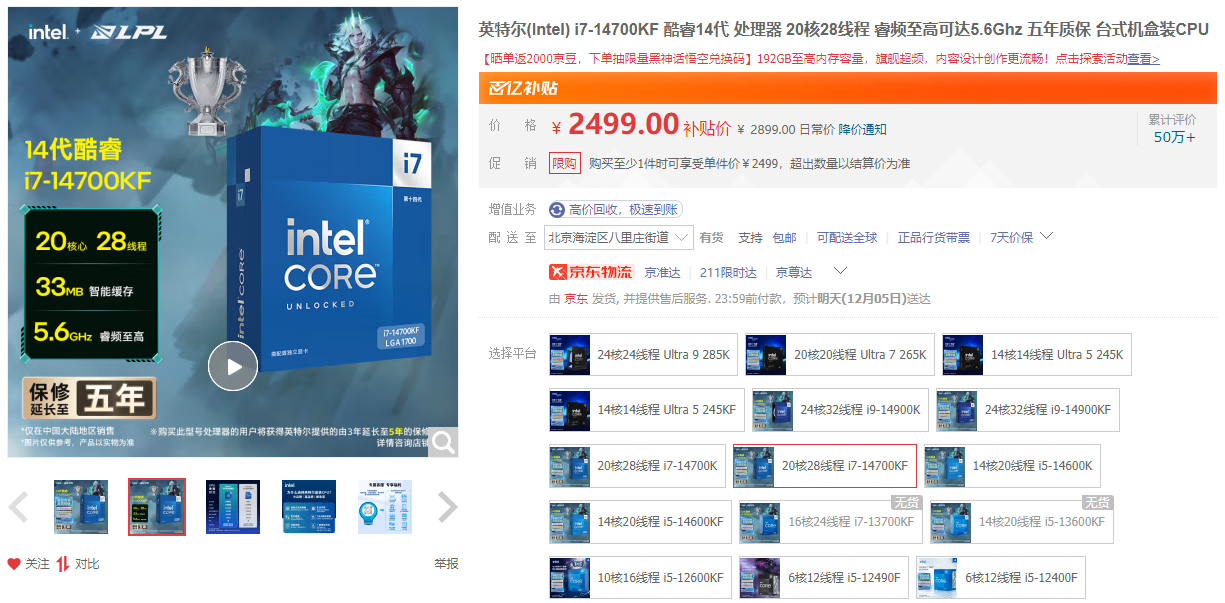Click the 可配送全球 link
Screen dimensions: 1225x603
[847, 237]
